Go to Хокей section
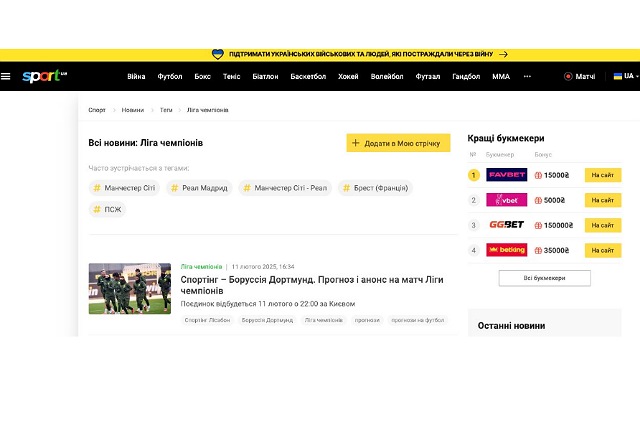 coord(348,76)
